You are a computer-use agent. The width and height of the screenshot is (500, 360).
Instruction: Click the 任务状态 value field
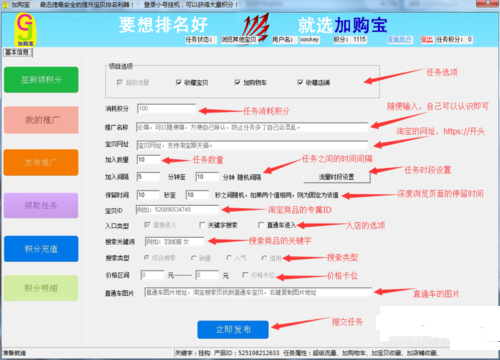239,40
